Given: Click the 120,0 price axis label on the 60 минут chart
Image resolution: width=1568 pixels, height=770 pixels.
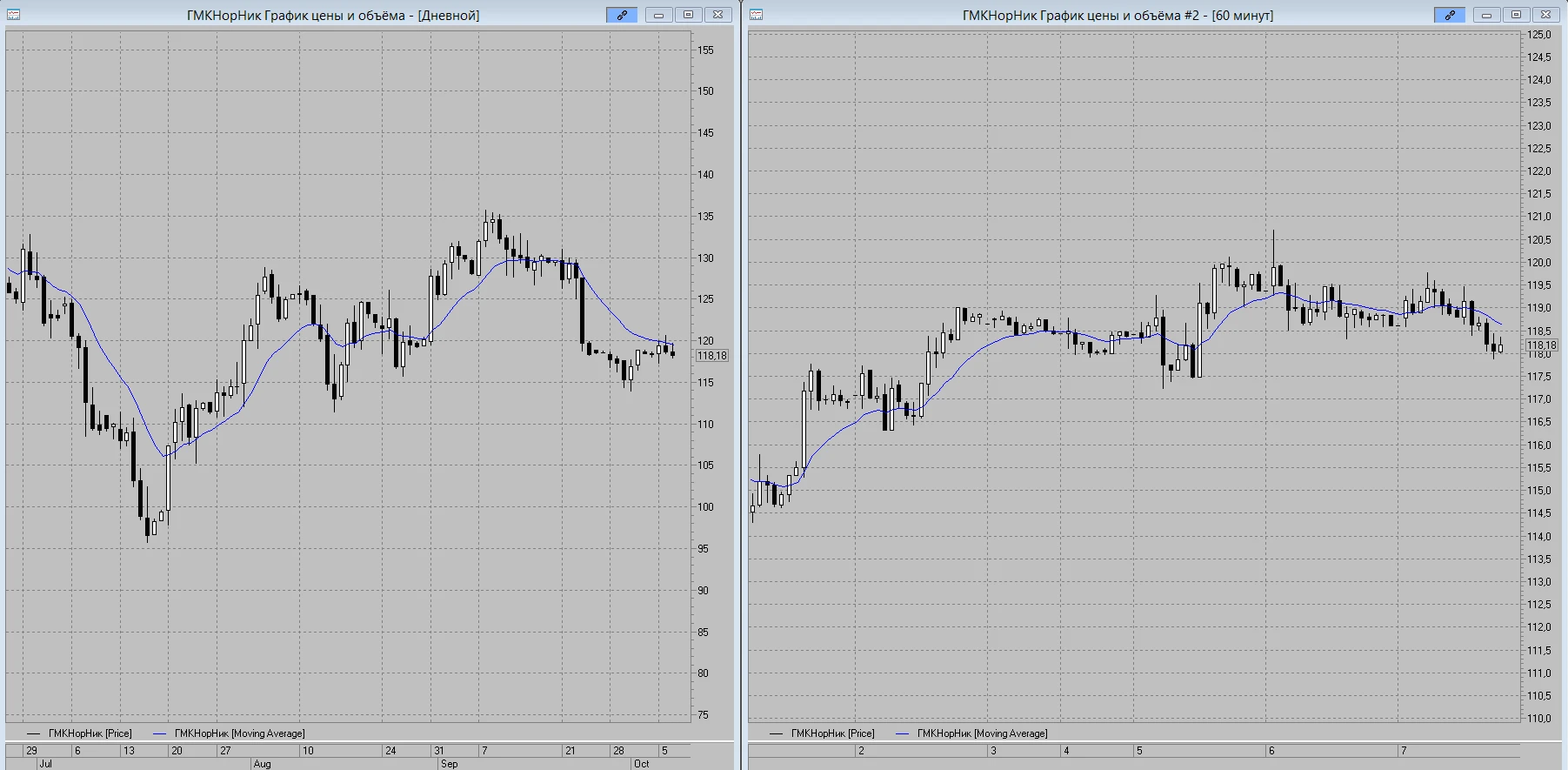Looking at the screenshot, I should 1539,263.
